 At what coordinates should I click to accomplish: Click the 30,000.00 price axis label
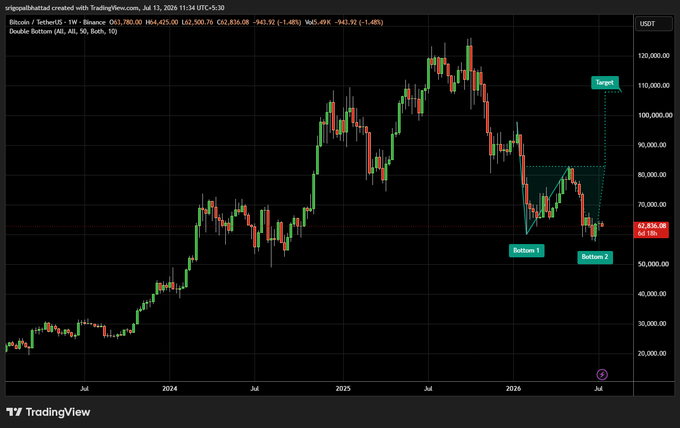pos(652,323)
